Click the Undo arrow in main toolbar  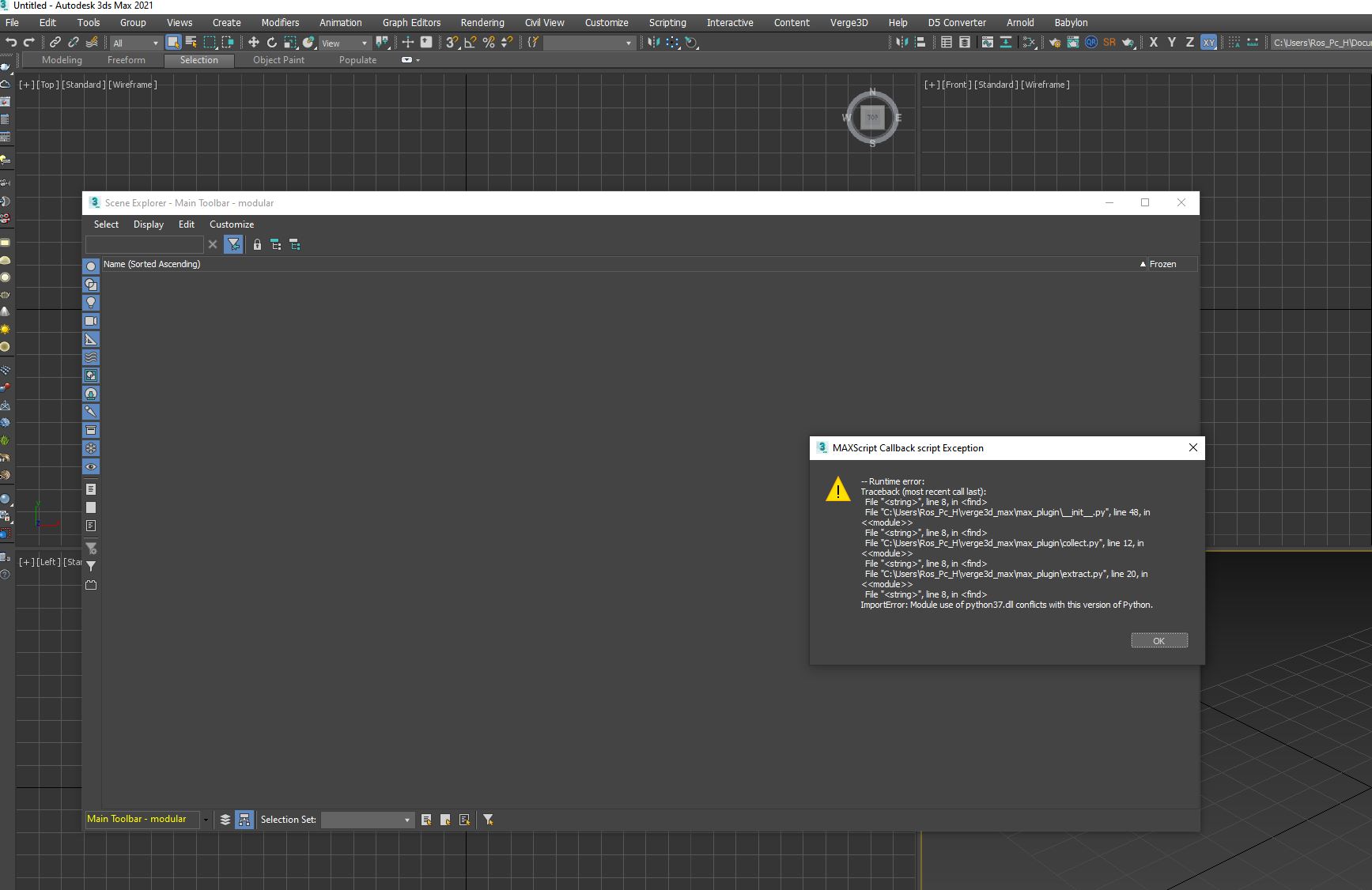[11, 42]
